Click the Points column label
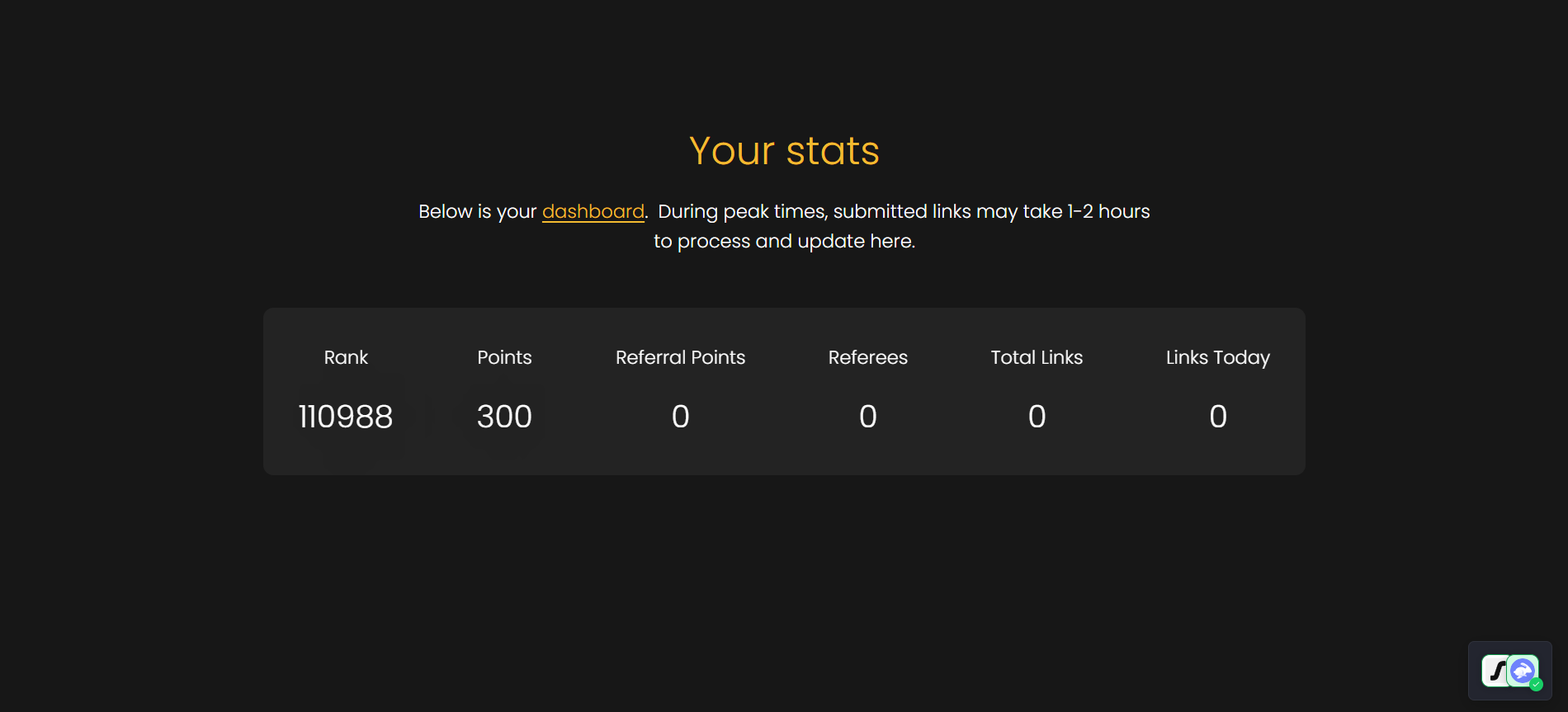 pos(504,357)
